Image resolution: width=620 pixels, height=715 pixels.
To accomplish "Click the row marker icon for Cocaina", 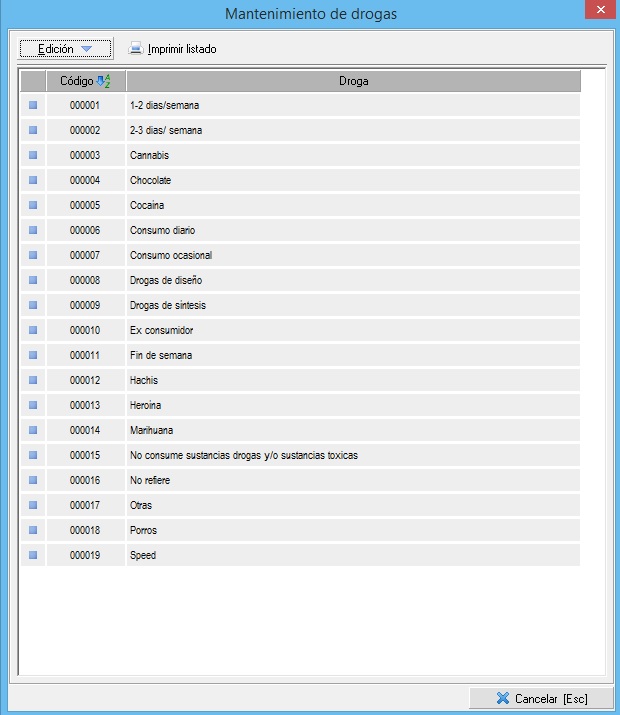I will [33, 205].
